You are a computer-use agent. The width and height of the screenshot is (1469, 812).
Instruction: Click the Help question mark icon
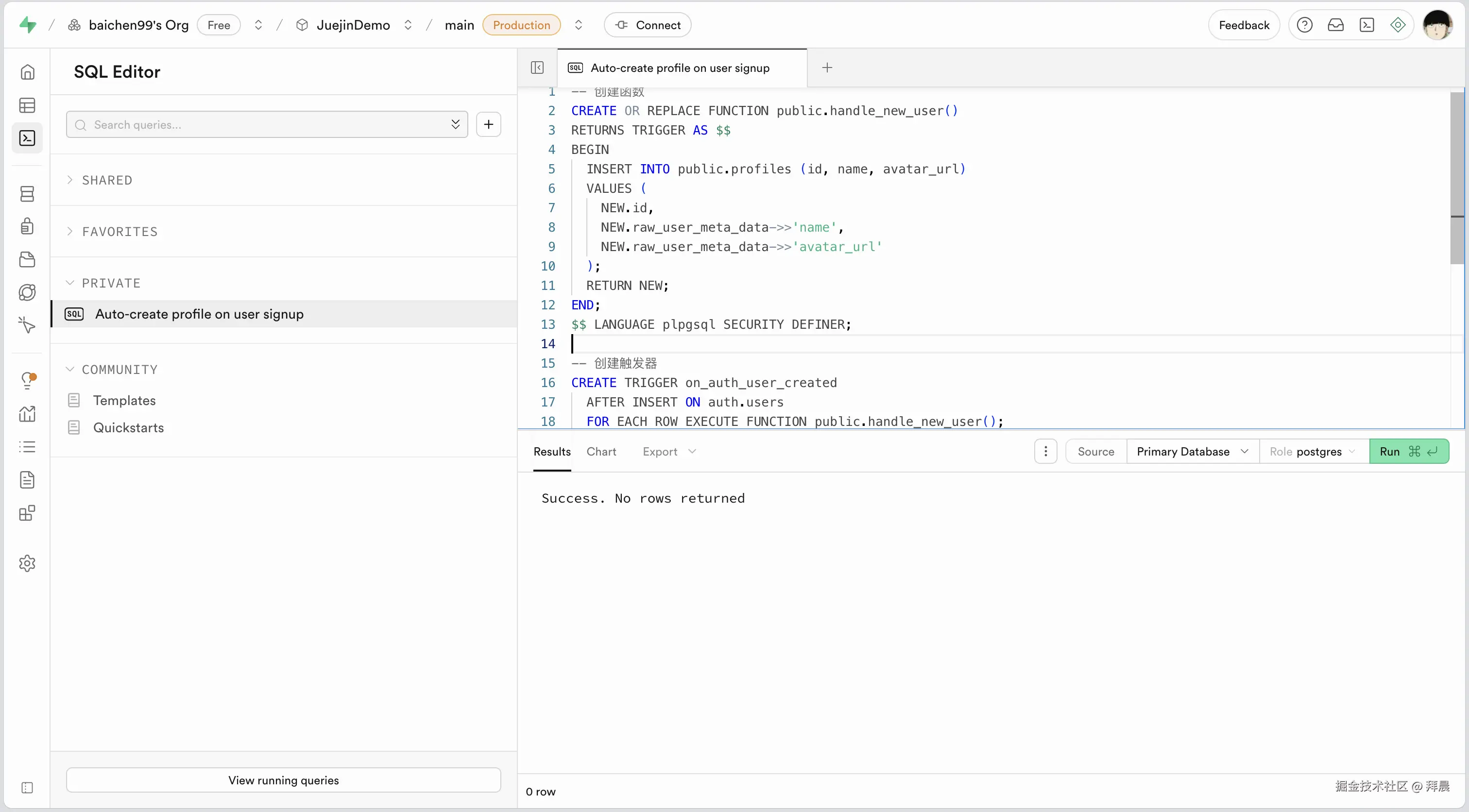point(1304,25)
